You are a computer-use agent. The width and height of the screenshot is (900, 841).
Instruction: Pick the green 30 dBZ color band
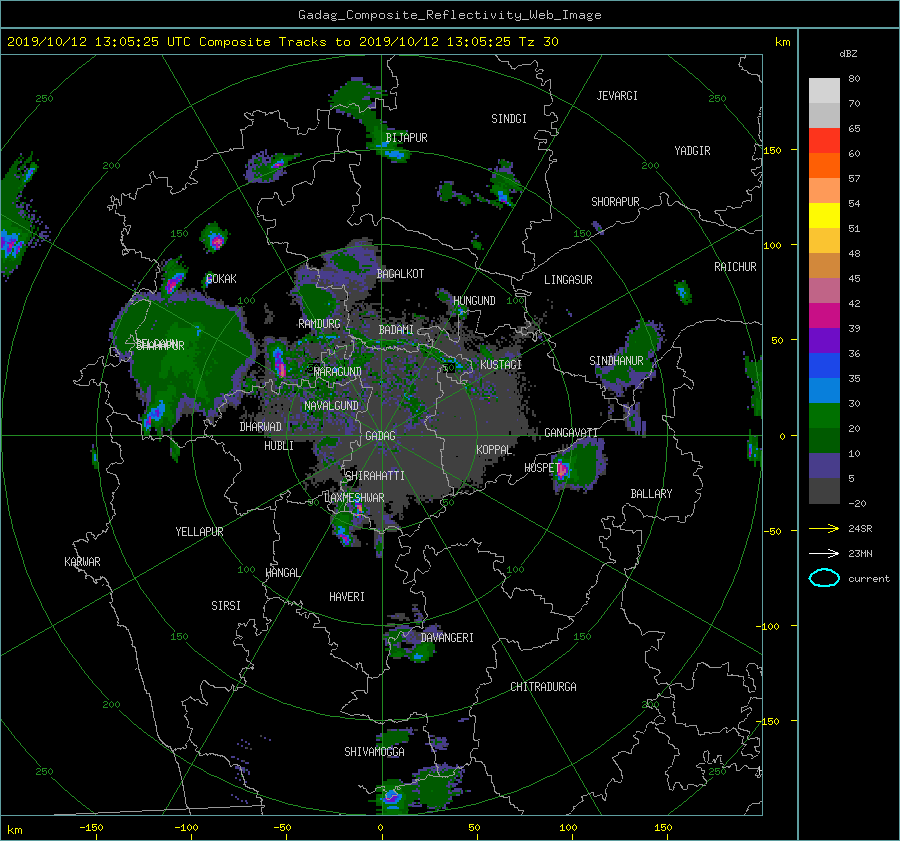824,415
